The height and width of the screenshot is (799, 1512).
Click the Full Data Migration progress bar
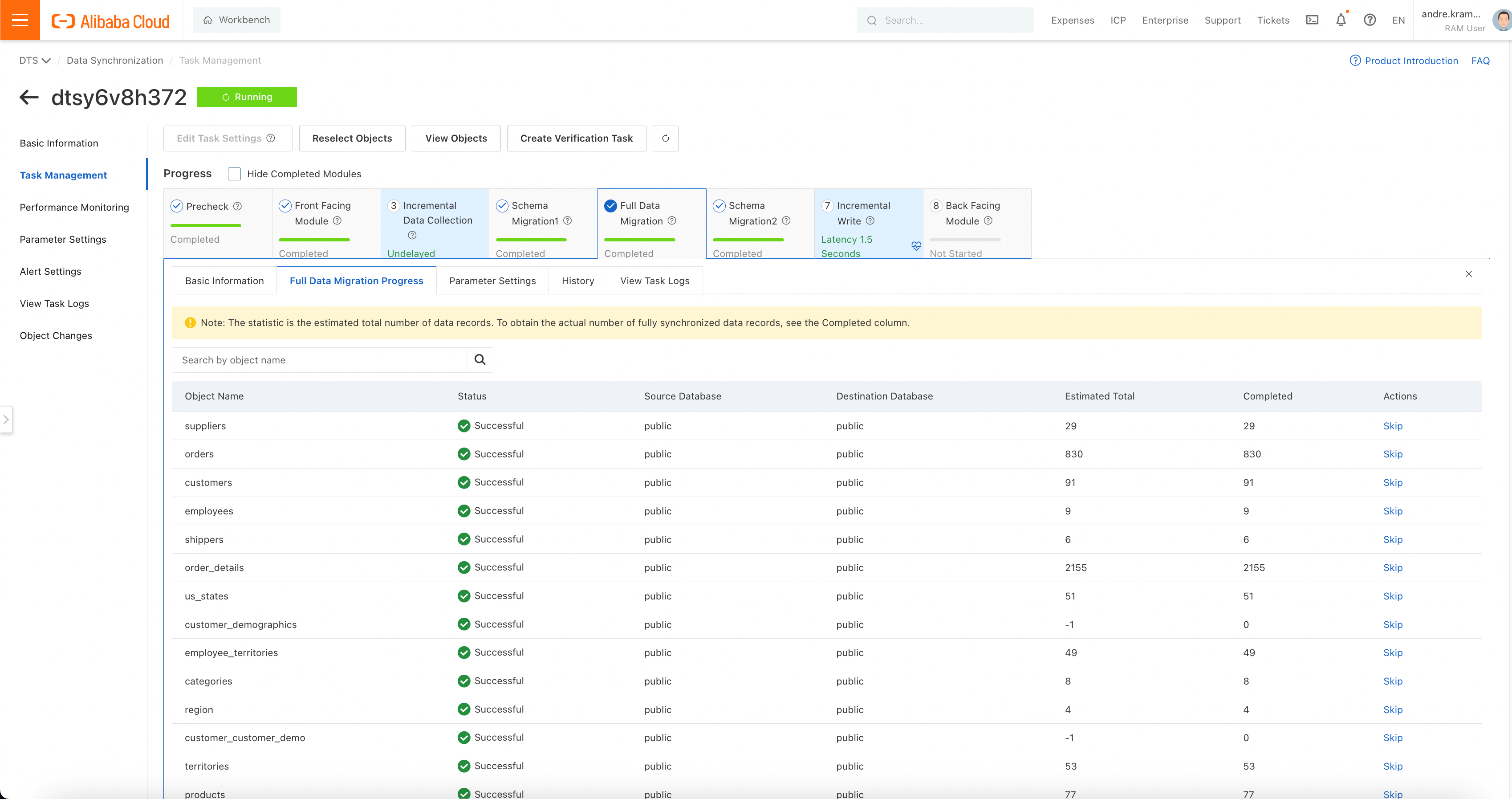click(x=639, y=240)
